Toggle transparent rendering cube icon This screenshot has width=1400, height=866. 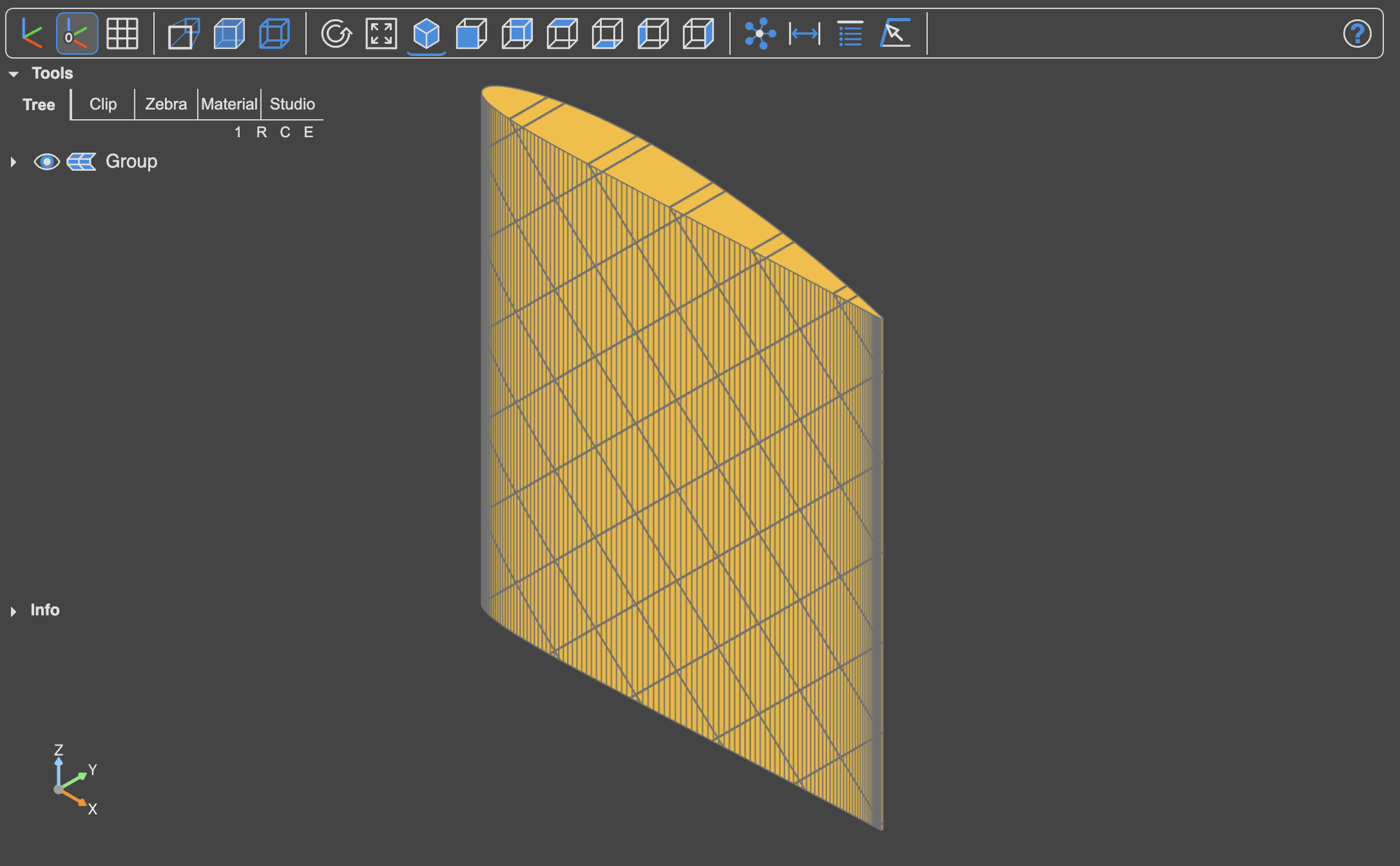229,34
